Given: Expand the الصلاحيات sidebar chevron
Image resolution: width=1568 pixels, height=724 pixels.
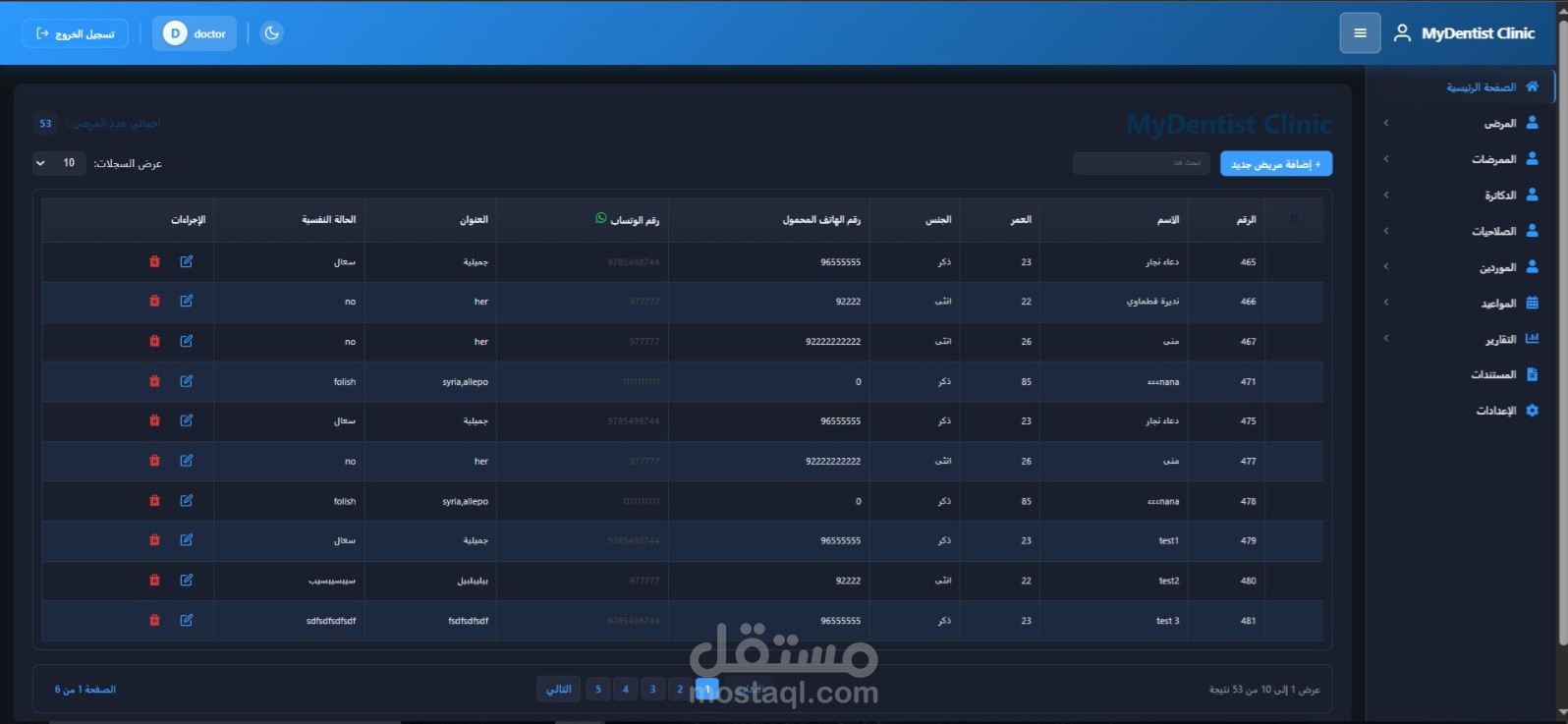Looking at the screenshot, I should (x=1386, y=231).
